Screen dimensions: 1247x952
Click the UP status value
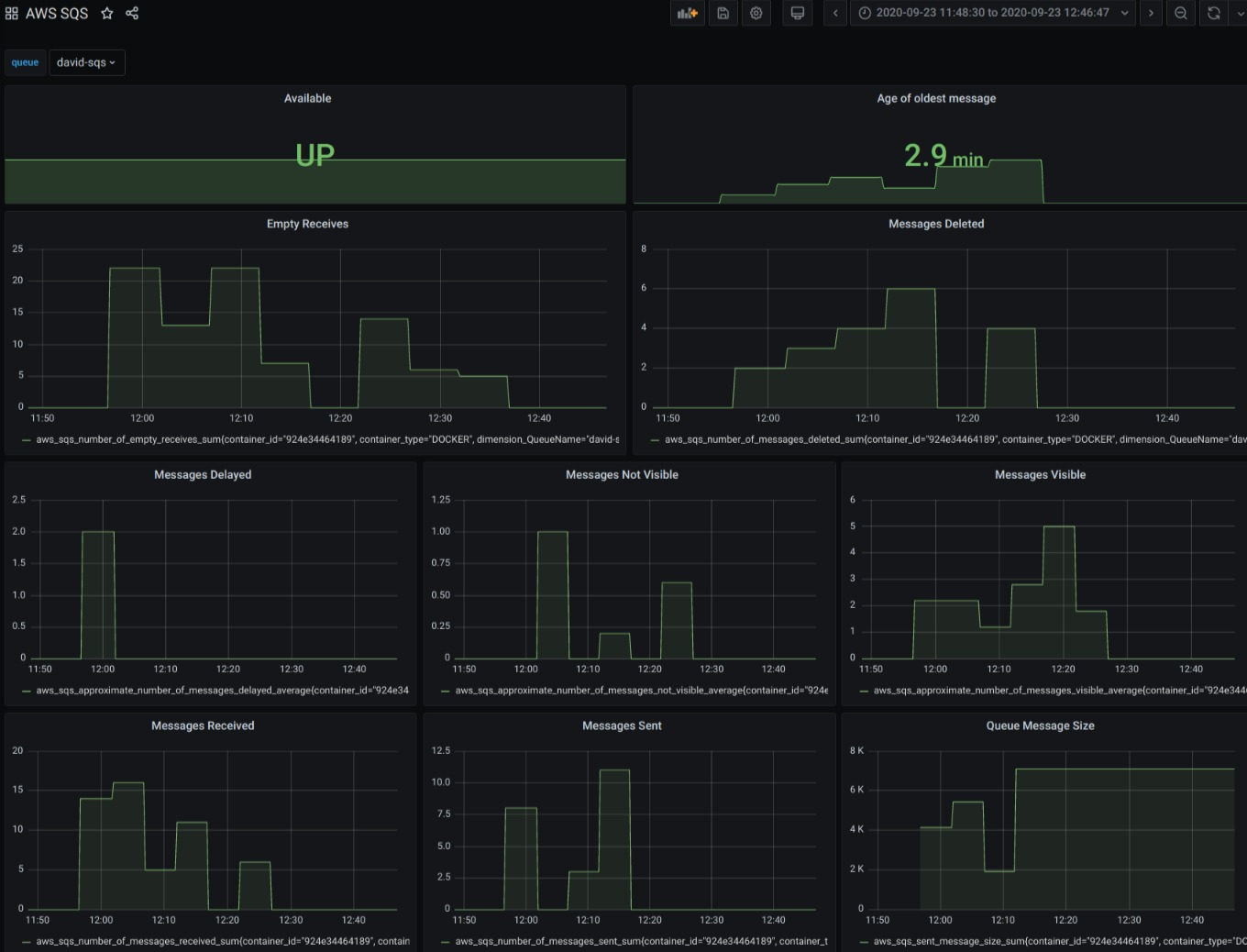[x=315, y=155]
